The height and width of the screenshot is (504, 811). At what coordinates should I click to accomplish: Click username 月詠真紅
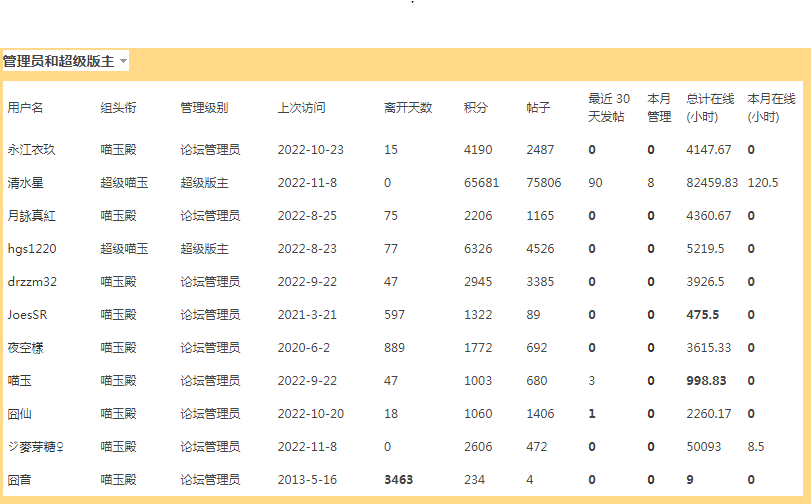(x=31, y=216)
